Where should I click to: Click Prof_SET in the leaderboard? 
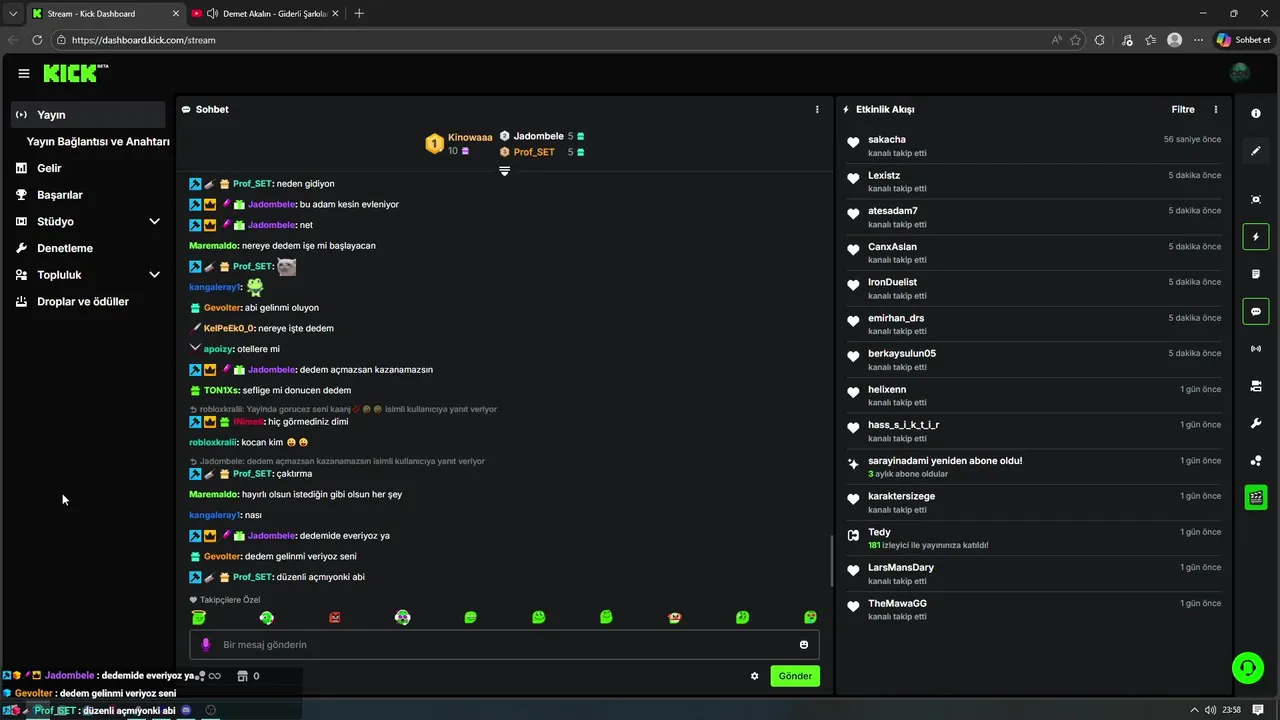tap(534, 152)
